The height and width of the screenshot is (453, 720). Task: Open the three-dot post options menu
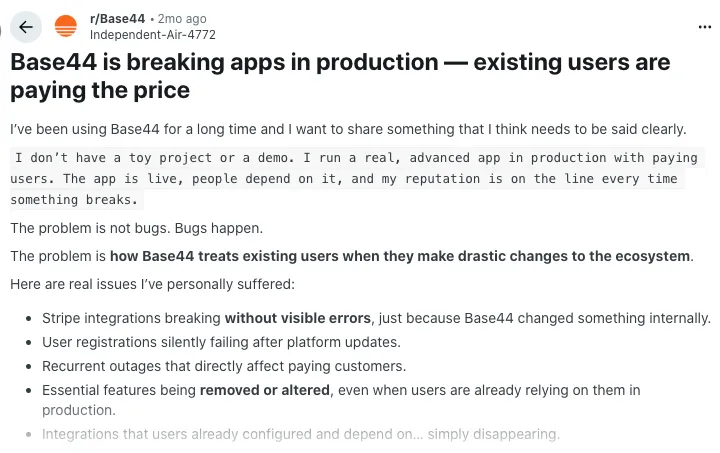pos(705,27)
